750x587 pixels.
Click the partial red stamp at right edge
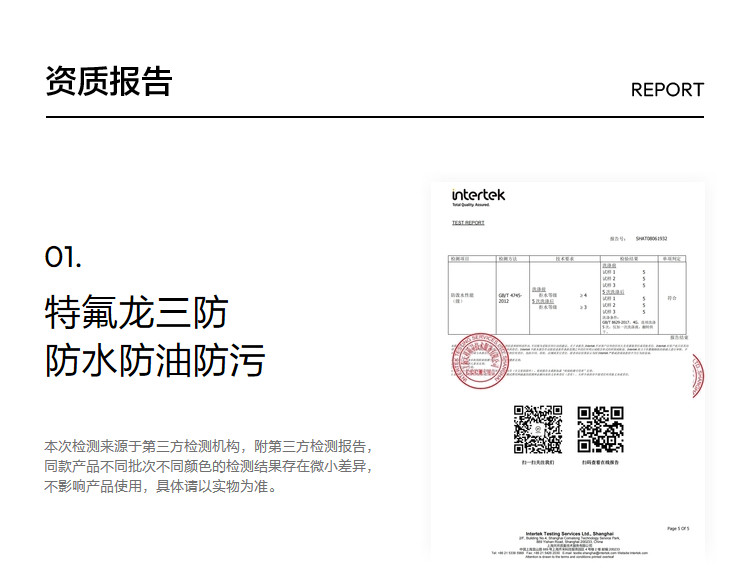[697, 375]
